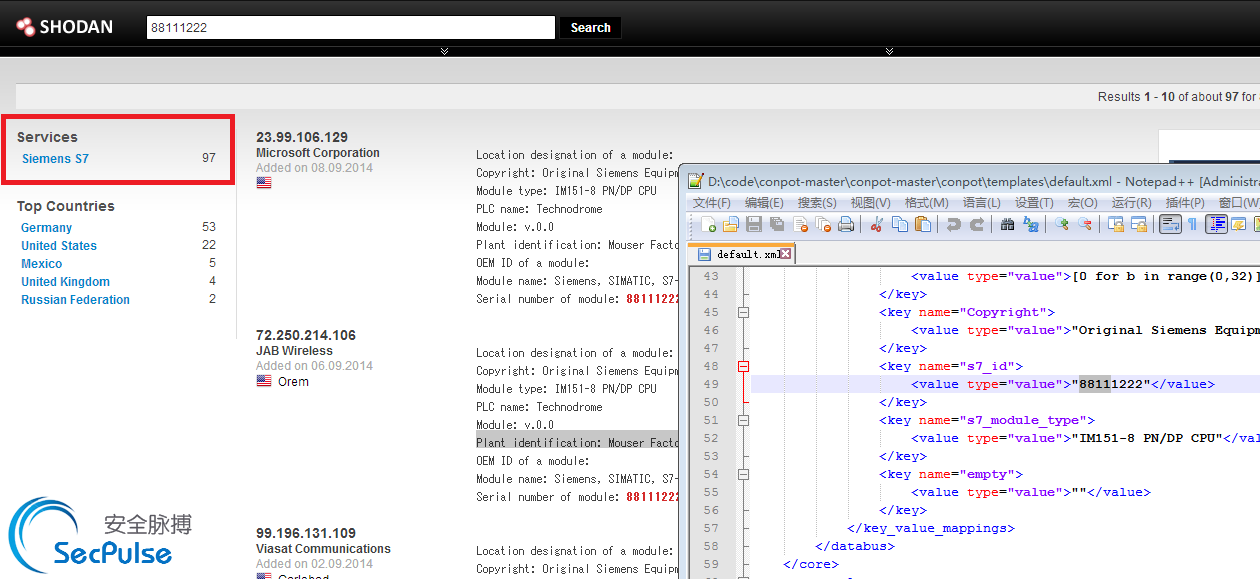Click the Paste clipboard icon in Notepad++
The height and width of the screenshot is (579, 1260).
pos(923,225)
